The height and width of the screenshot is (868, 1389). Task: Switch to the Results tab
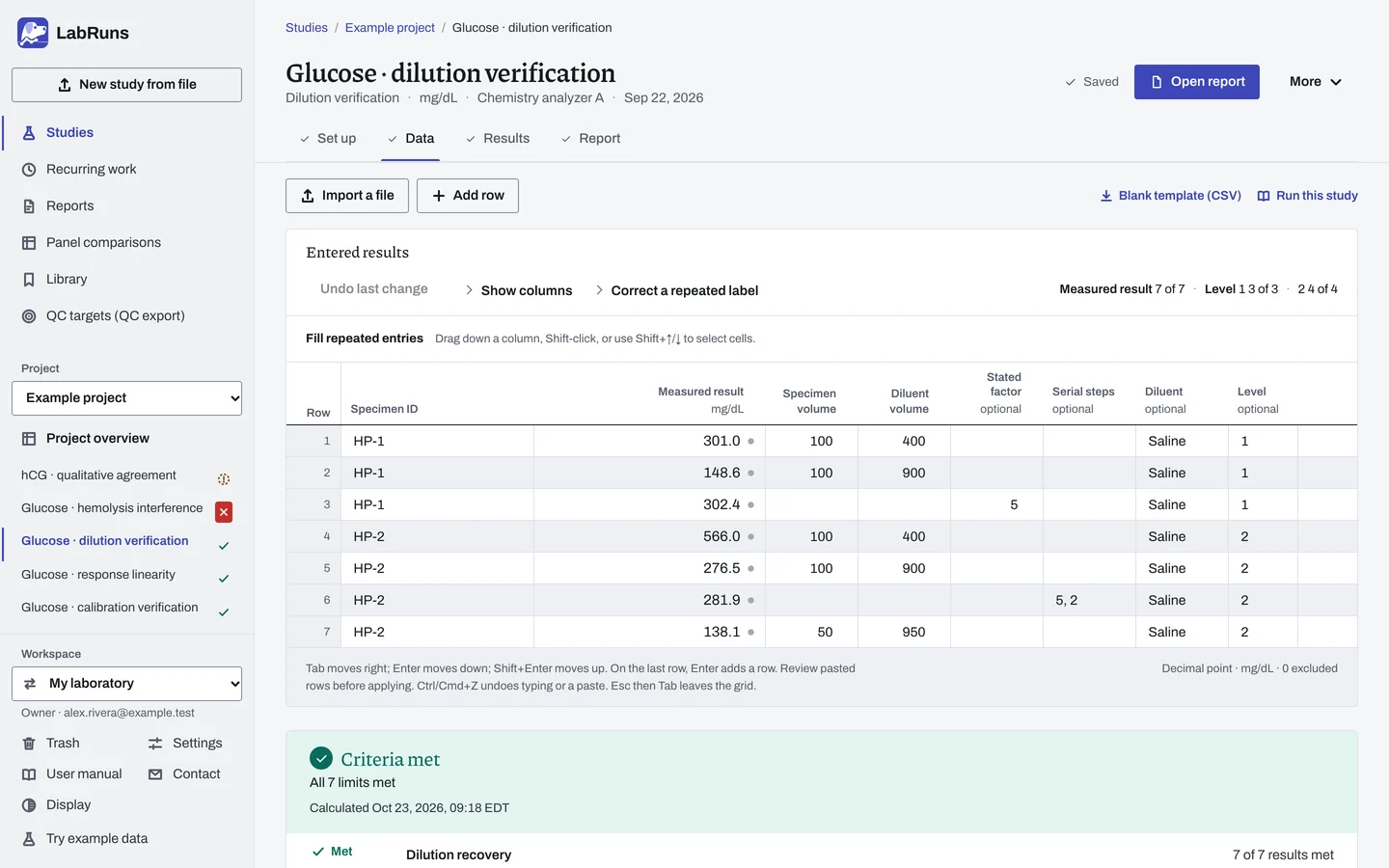click(498, 139)
